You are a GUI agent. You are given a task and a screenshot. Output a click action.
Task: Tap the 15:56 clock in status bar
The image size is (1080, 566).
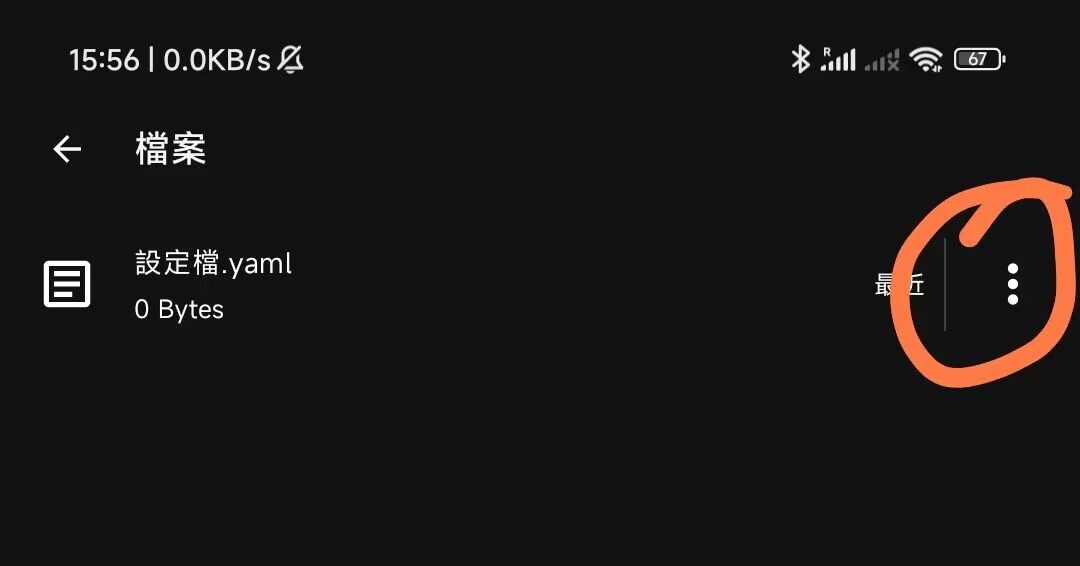(x=104, y=60)
